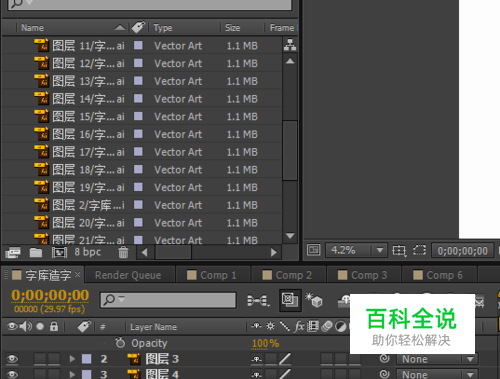Click the Opacity value 100%

pyautogui.click(x=265, y=343)
